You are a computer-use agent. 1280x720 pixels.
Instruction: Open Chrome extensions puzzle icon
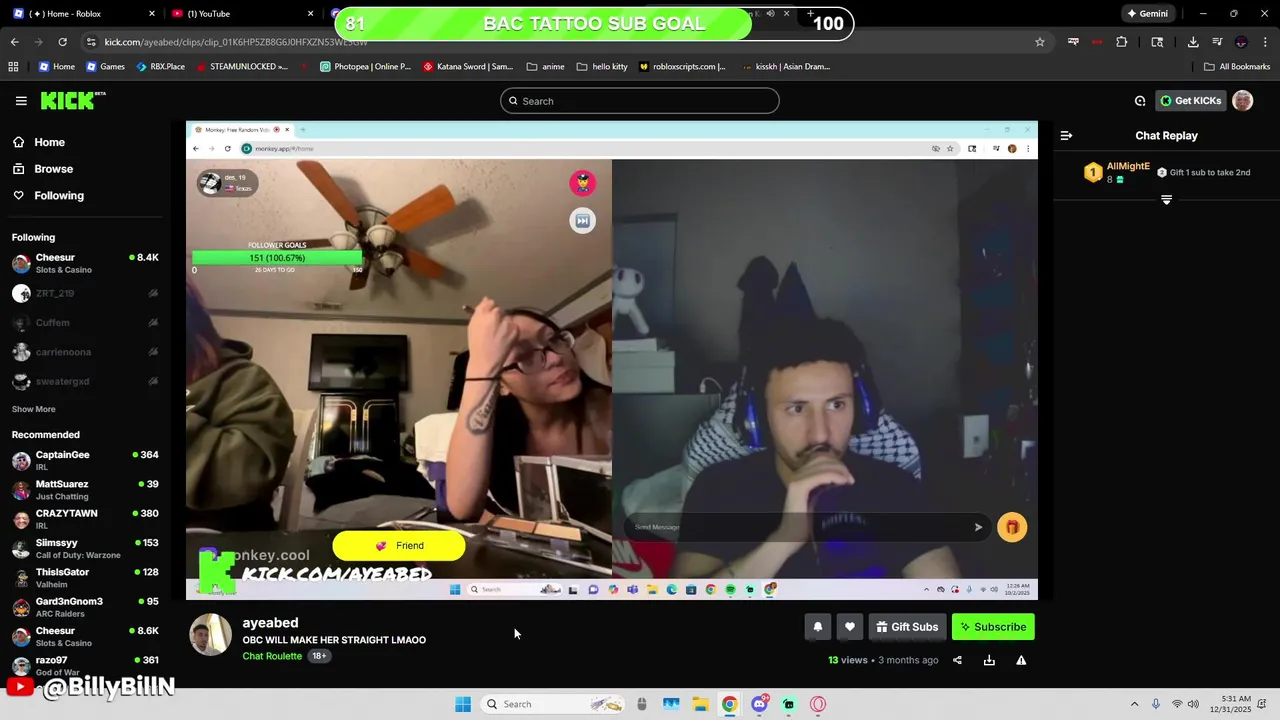(1121, 42)
